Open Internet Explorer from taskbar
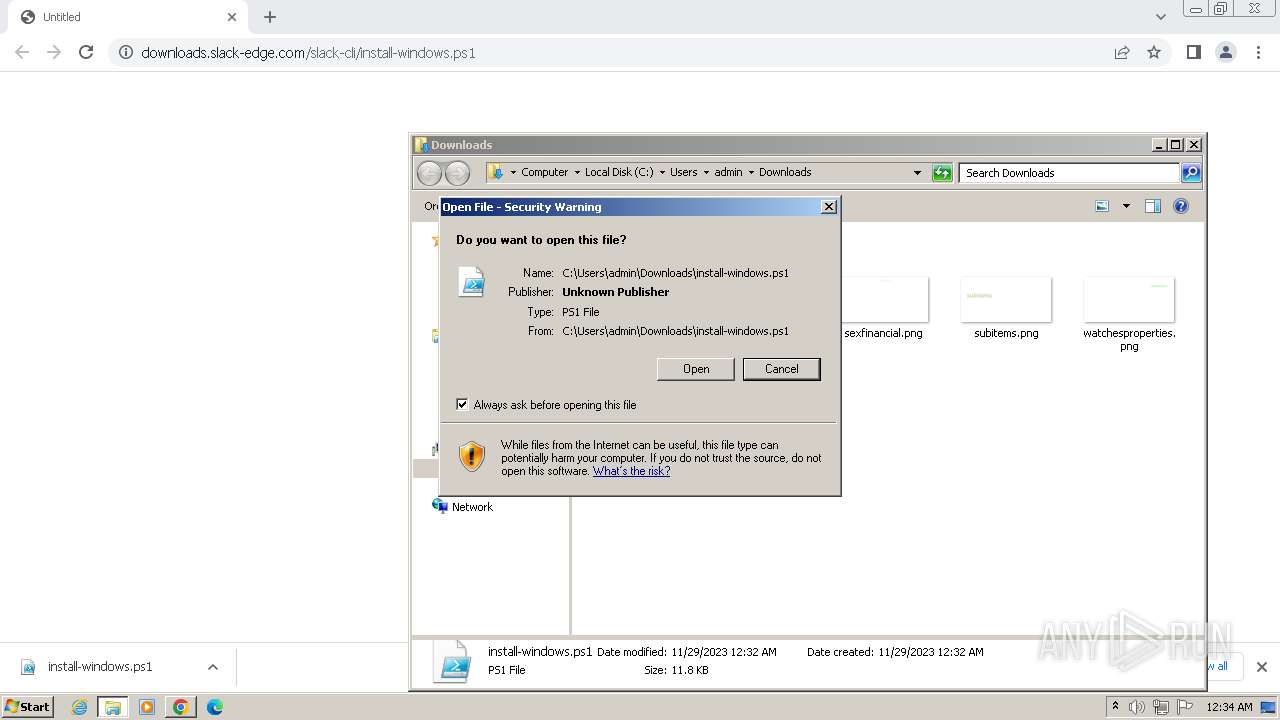The height and width of the screenshot is (720, 1280). 79,707
